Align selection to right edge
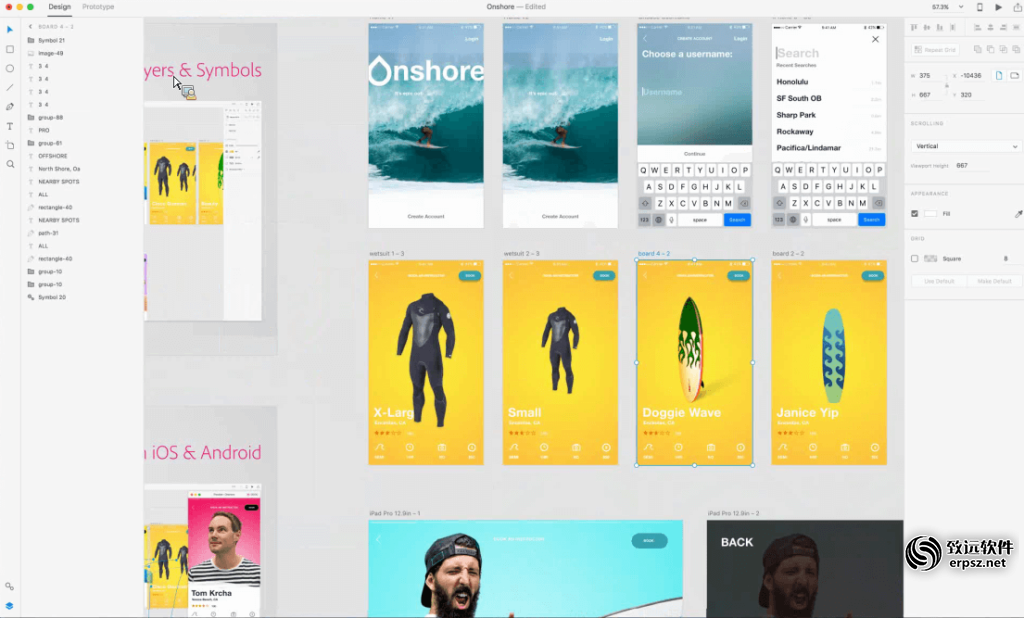 tap(1004, 27)
